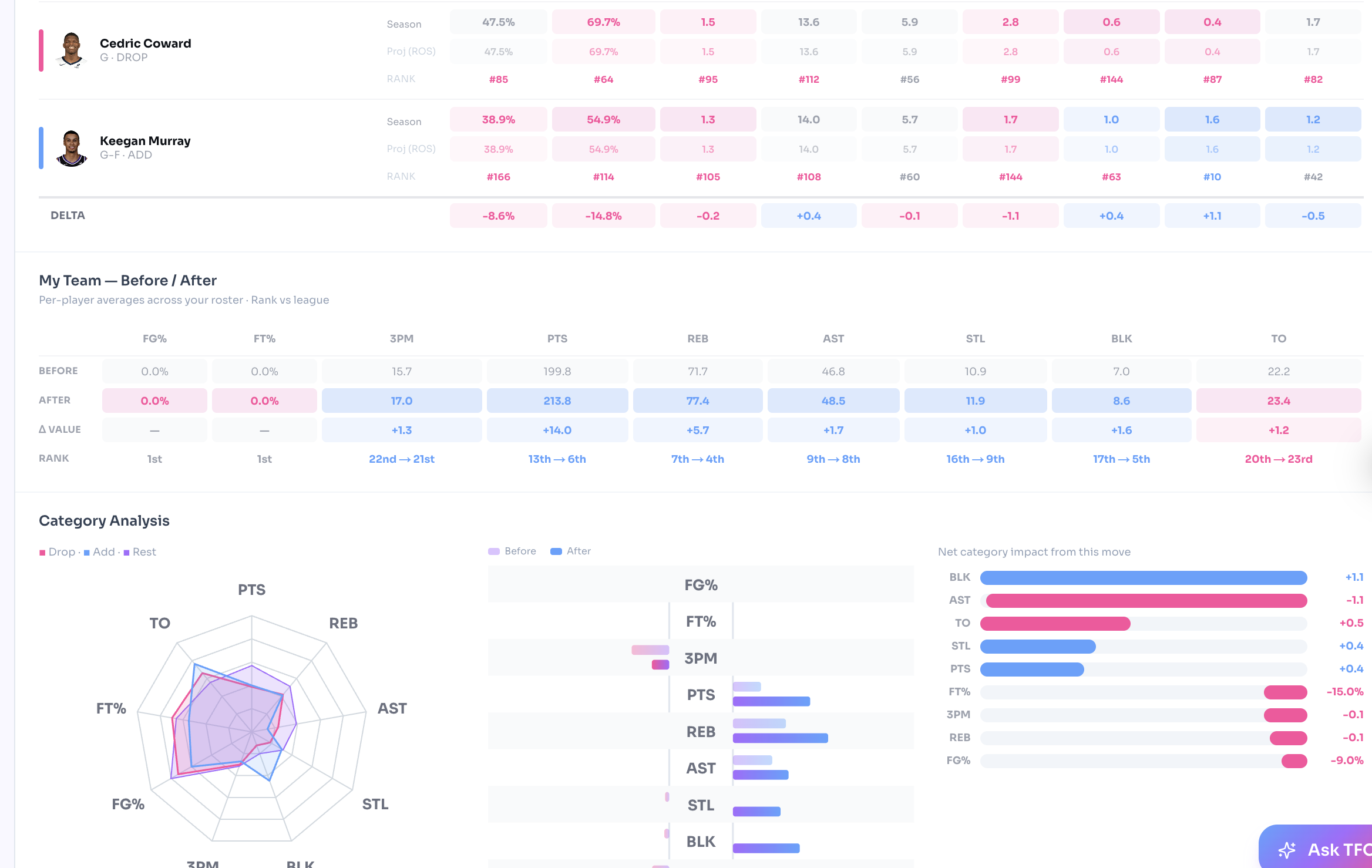Click the After PTS value 213.8
The image size is (1372, 868).
(x=557, y=401)
